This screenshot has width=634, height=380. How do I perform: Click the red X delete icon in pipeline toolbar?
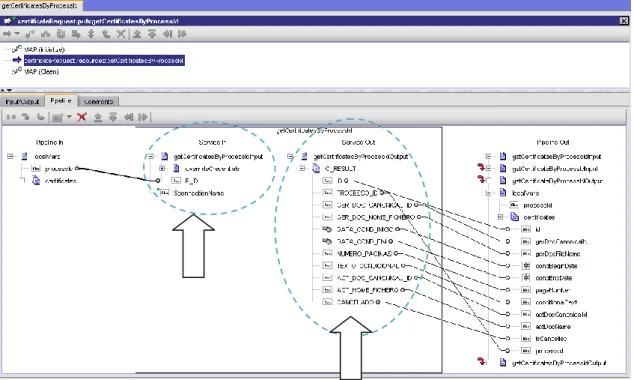click(82, 117)
